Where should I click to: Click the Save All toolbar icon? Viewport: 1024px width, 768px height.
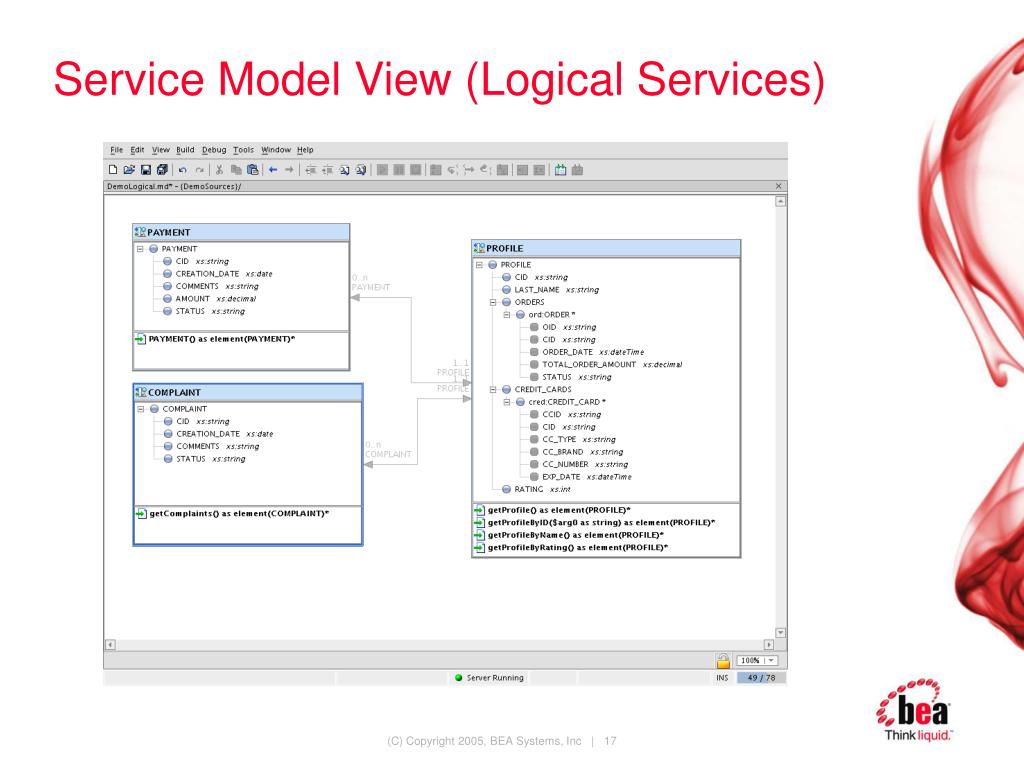tap(162, 170)
